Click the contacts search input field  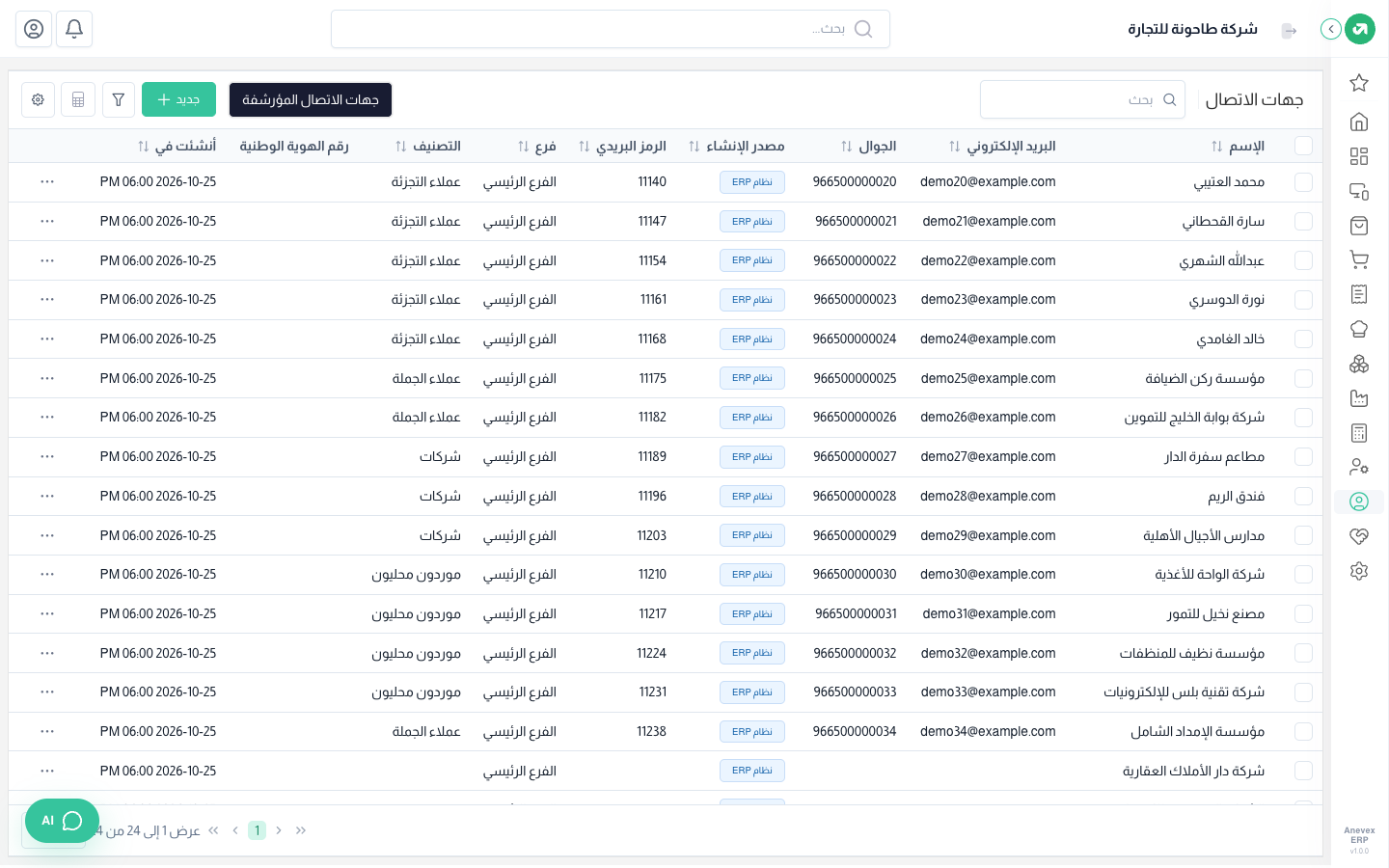point(1082,99)
